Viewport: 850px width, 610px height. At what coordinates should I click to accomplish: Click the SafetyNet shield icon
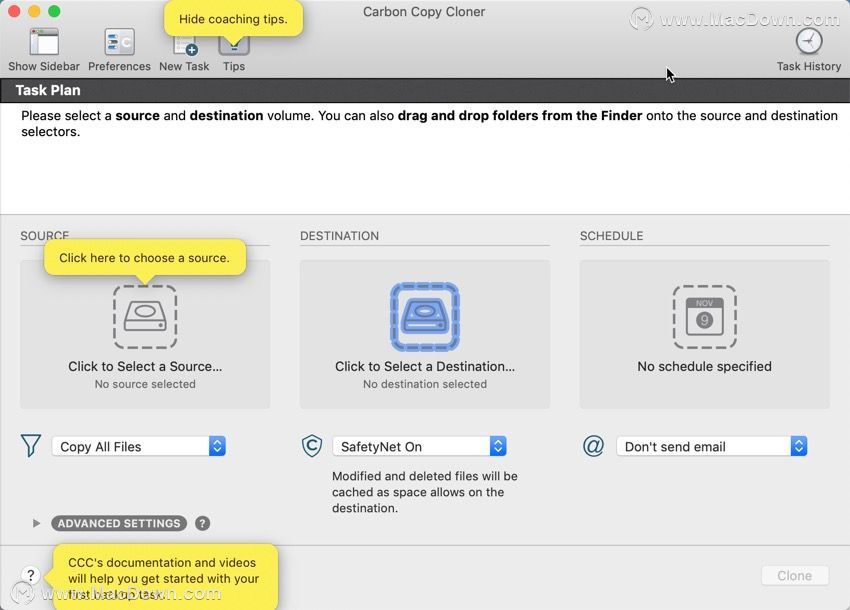click(x=312, y=446)
